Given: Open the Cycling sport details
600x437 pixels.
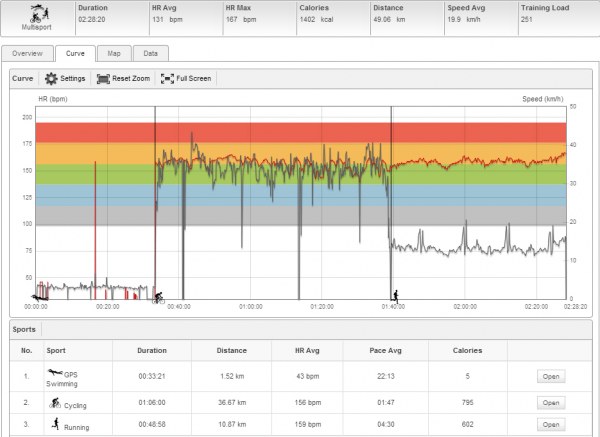Looking at the screenshot, I should pyautogui.click(x=551, y=403).
